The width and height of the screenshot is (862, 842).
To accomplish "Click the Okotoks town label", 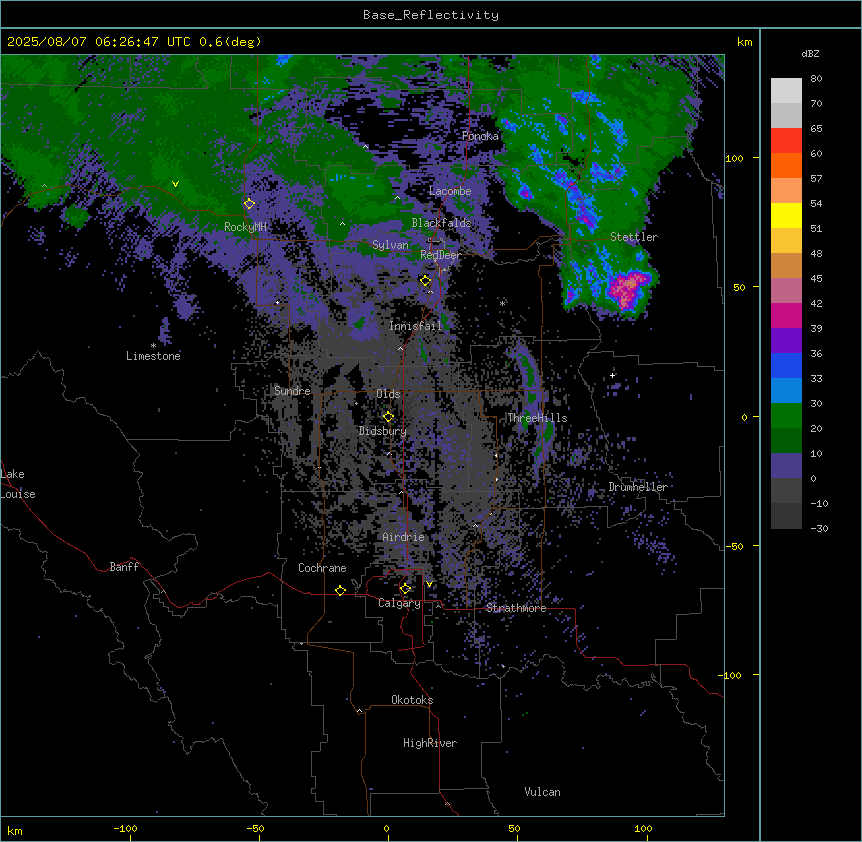I will pos(412,700).
